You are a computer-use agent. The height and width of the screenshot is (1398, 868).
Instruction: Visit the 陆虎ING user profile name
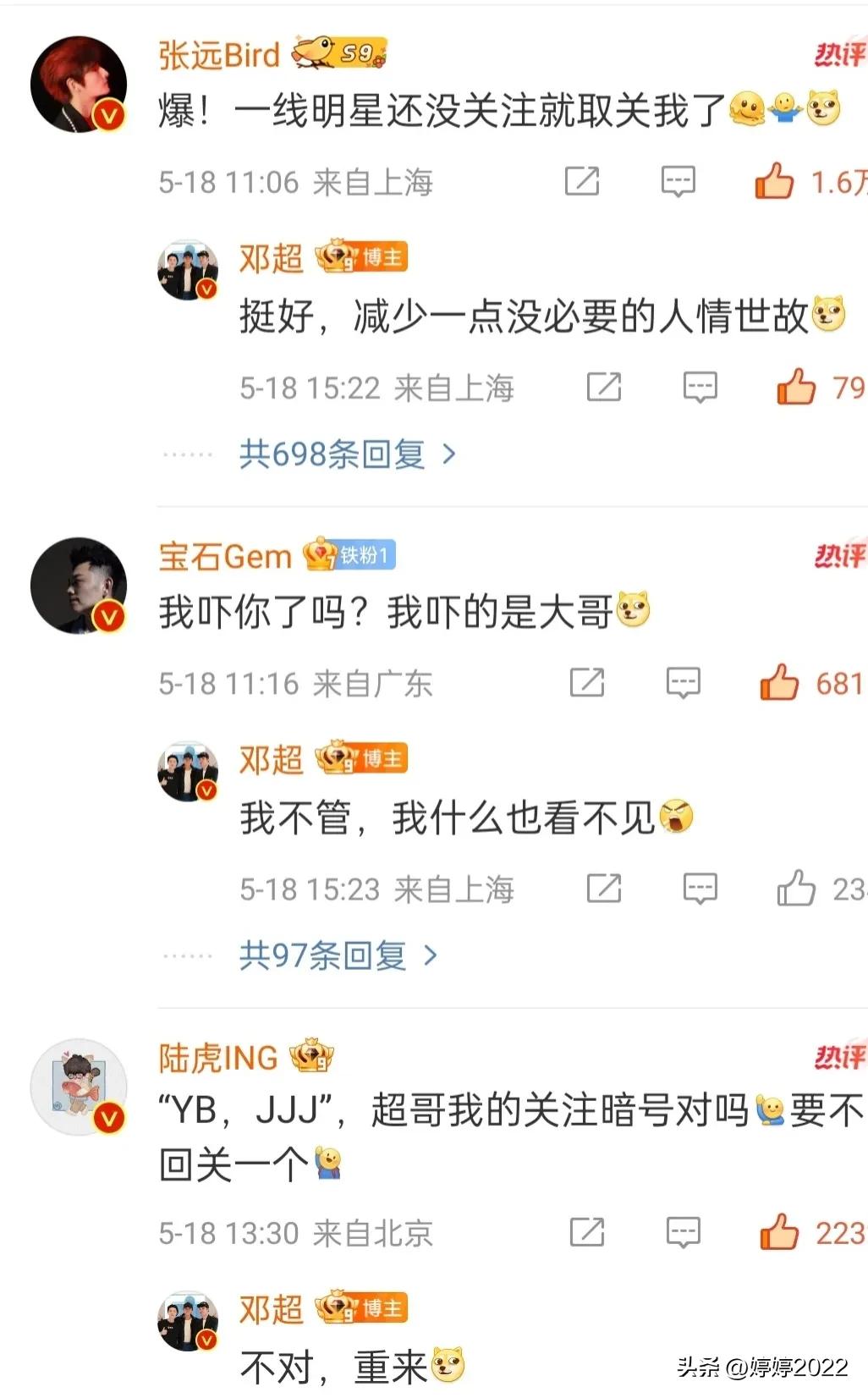[x=218, y=1058]
